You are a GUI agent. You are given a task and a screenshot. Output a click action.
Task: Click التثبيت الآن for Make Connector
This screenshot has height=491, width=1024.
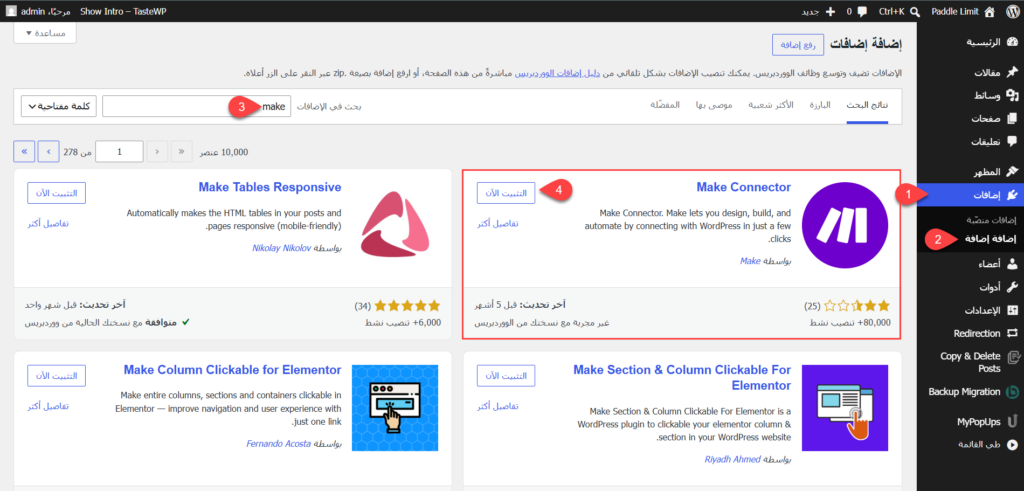(506, 193)
